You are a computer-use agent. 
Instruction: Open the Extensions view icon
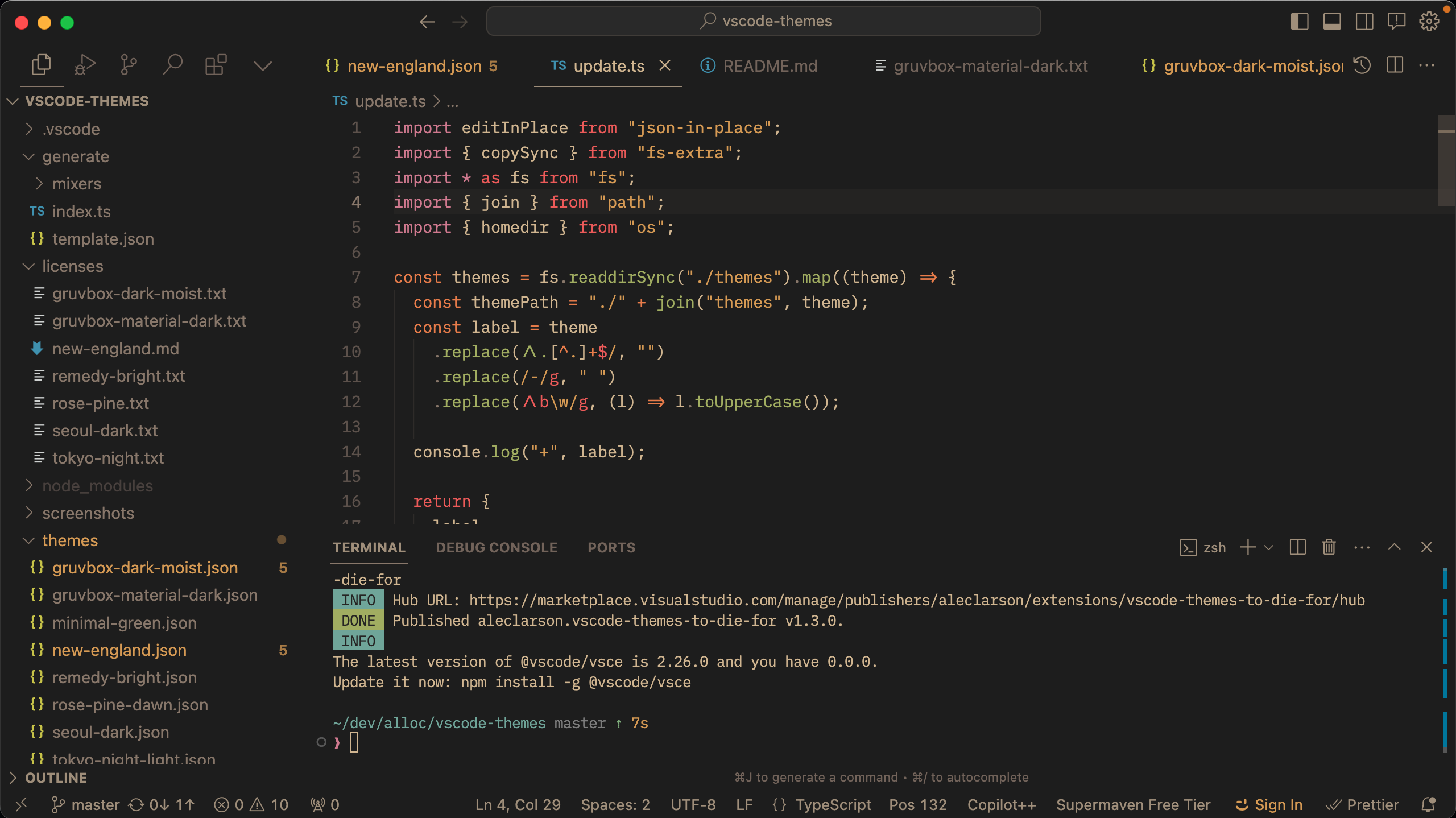216,65
